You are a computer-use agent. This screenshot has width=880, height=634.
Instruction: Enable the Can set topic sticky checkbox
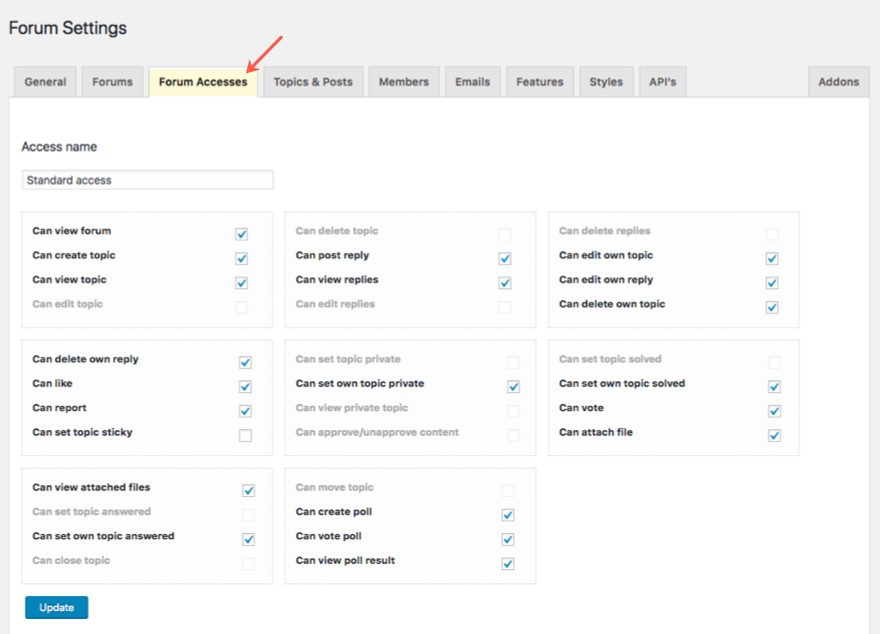tap(245, 435)
